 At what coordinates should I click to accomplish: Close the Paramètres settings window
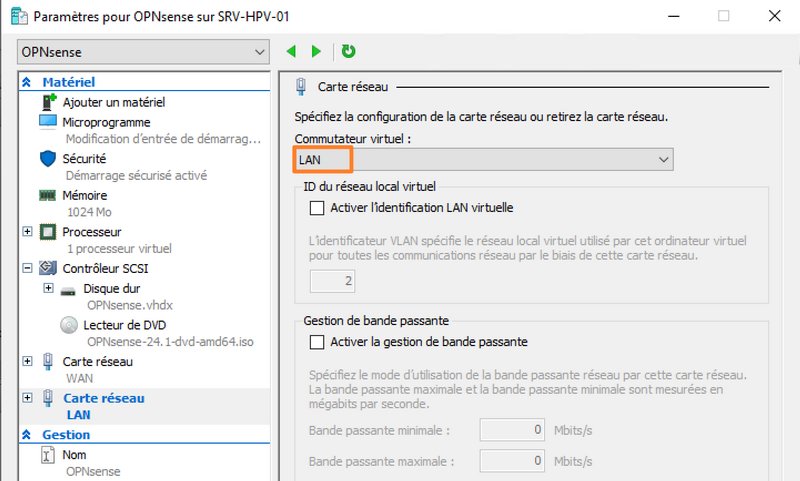[x=774, y=16]
